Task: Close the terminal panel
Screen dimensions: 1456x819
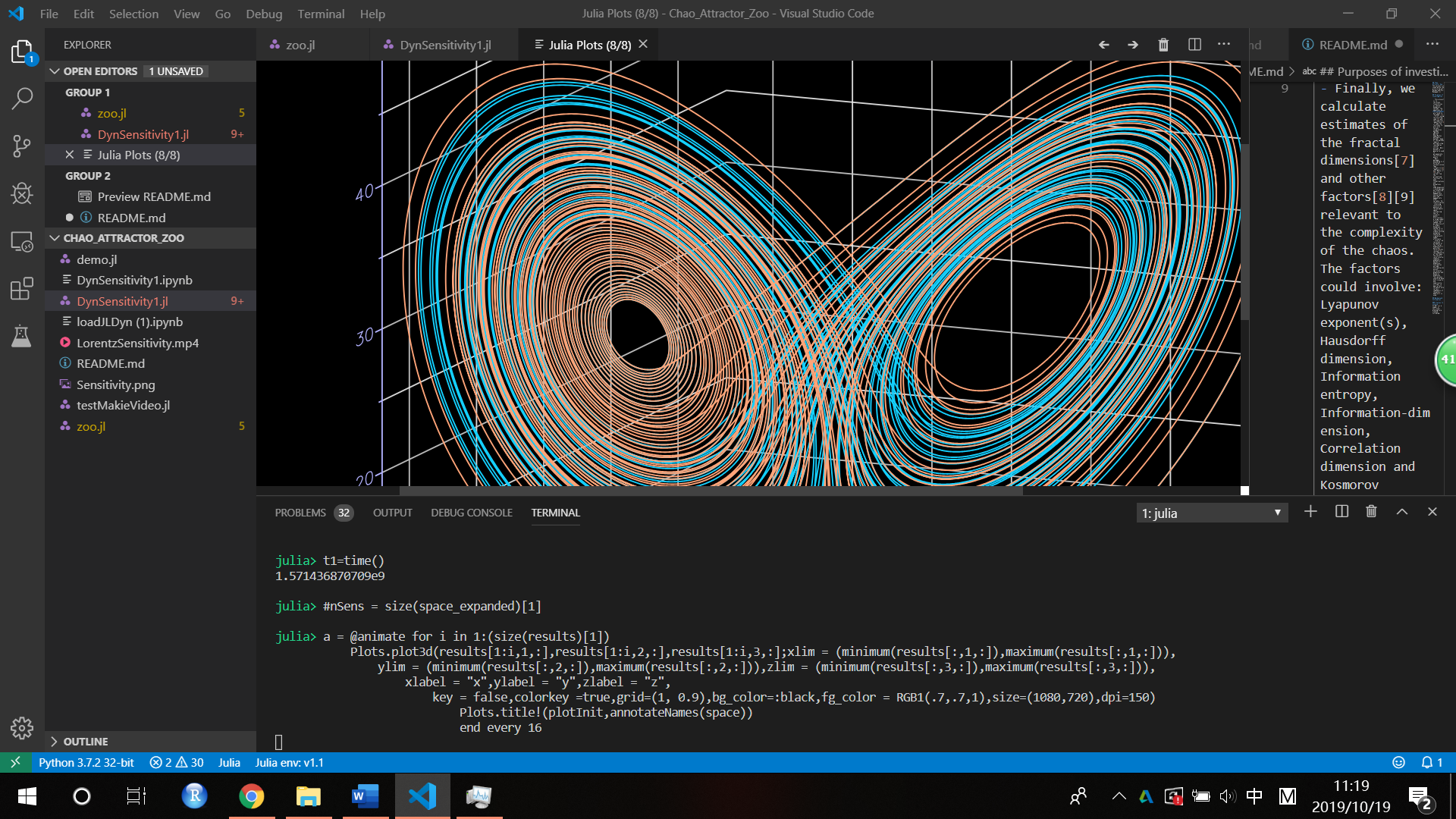Action: (1432, 512)
